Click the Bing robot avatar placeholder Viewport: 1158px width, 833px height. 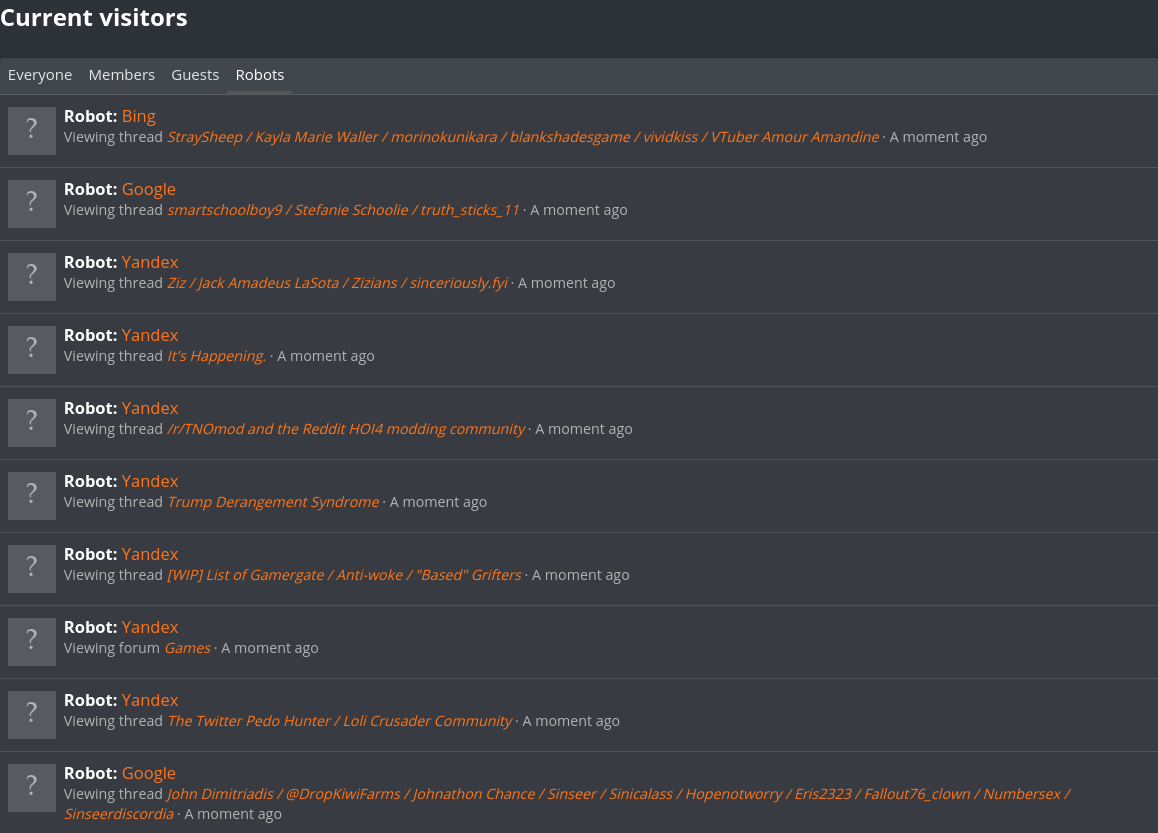(32, 131)
